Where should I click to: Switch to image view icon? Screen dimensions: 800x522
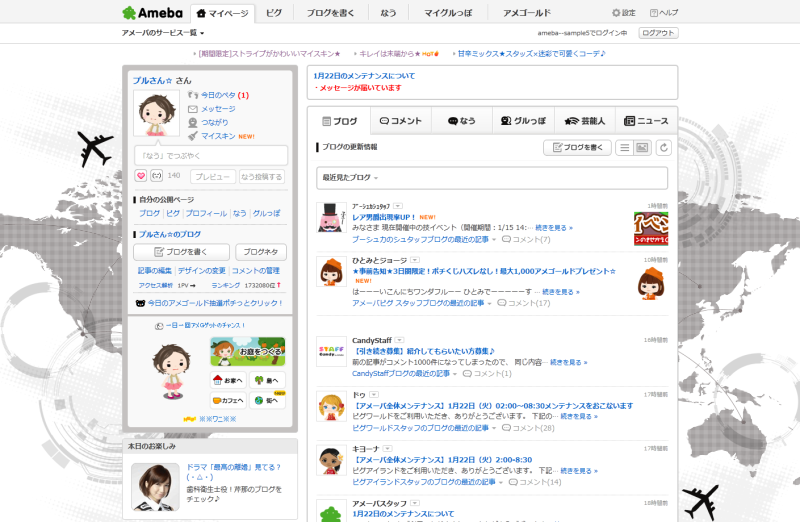point(642,147)
